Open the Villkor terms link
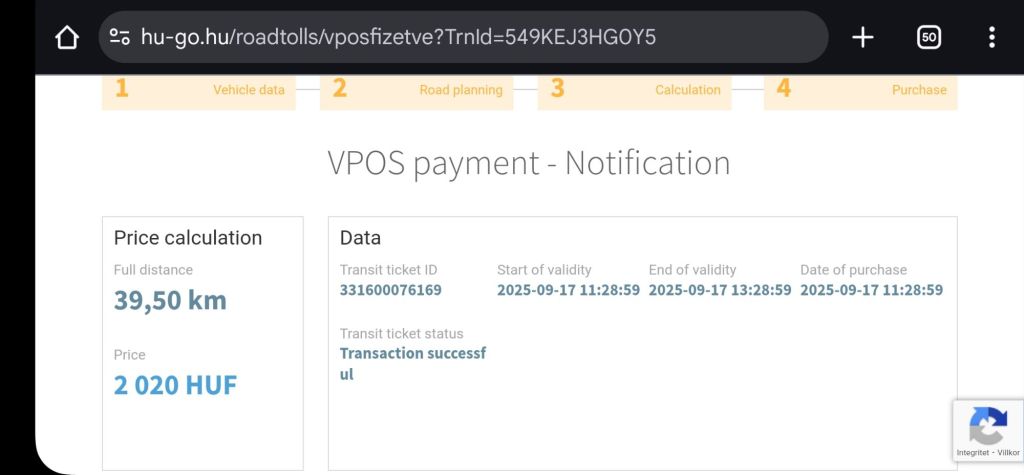The image size is (1024, 475). tap(1007, 453)
